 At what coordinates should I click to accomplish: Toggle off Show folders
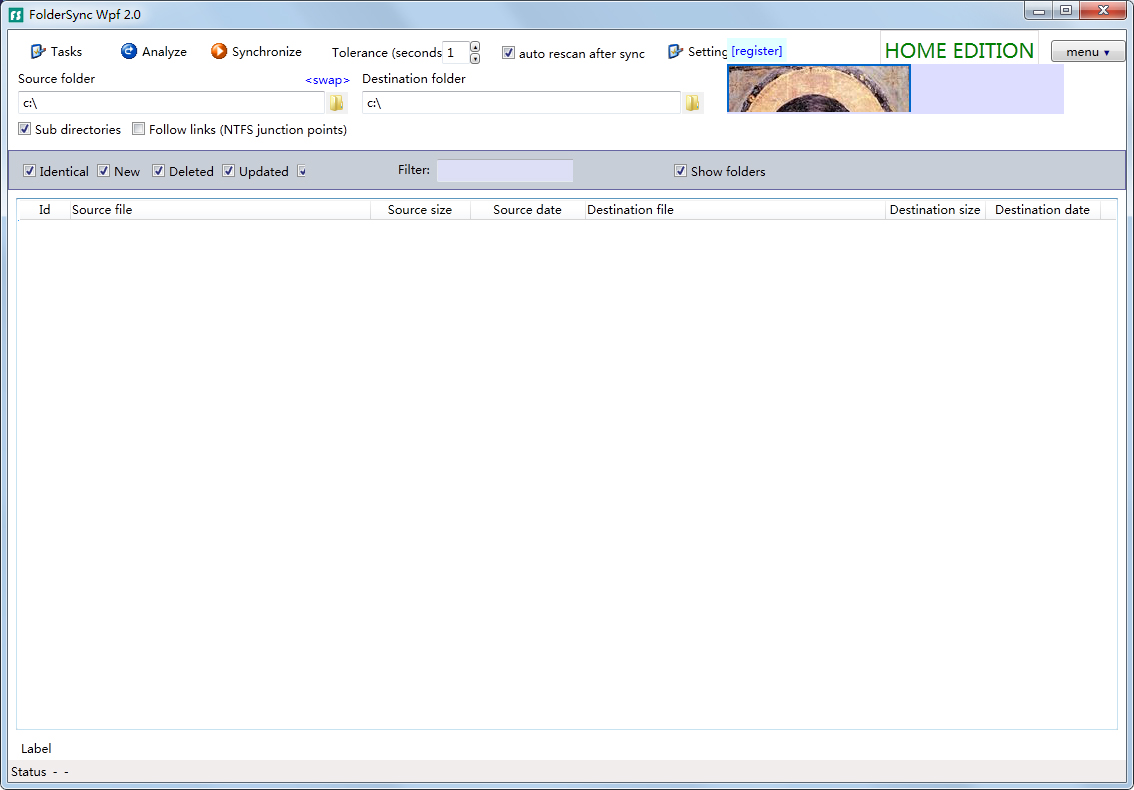coord(681,170)
